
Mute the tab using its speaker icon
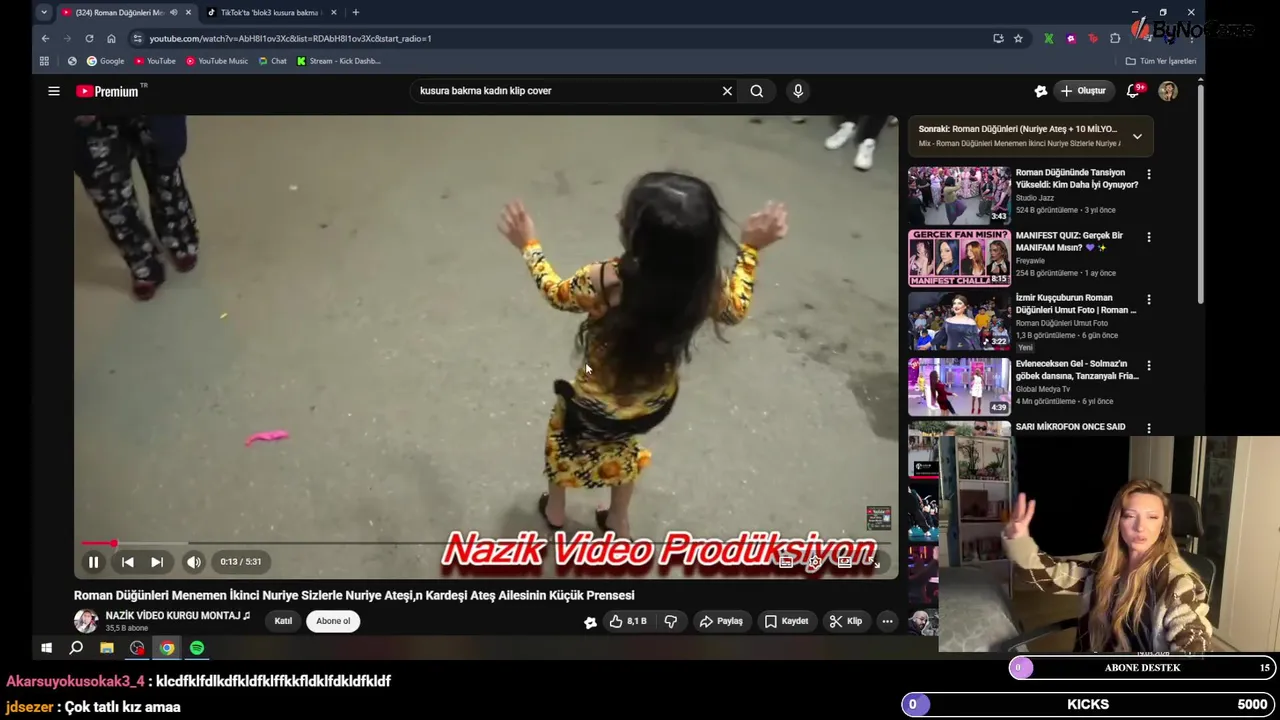point(174,12)
